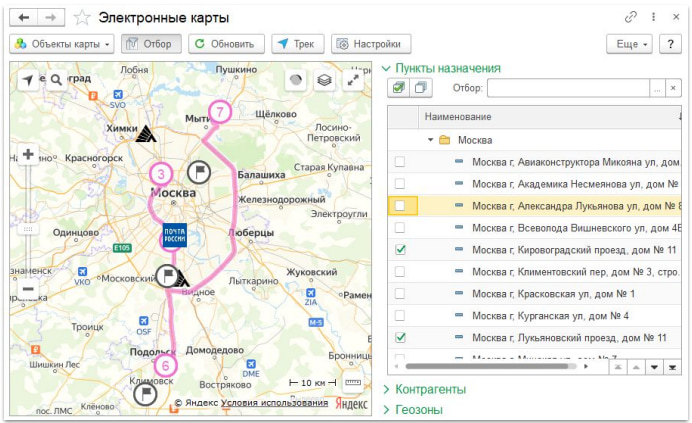692x423 pixels.
Task: Move down one item in list
Action: tap(654, 367)
